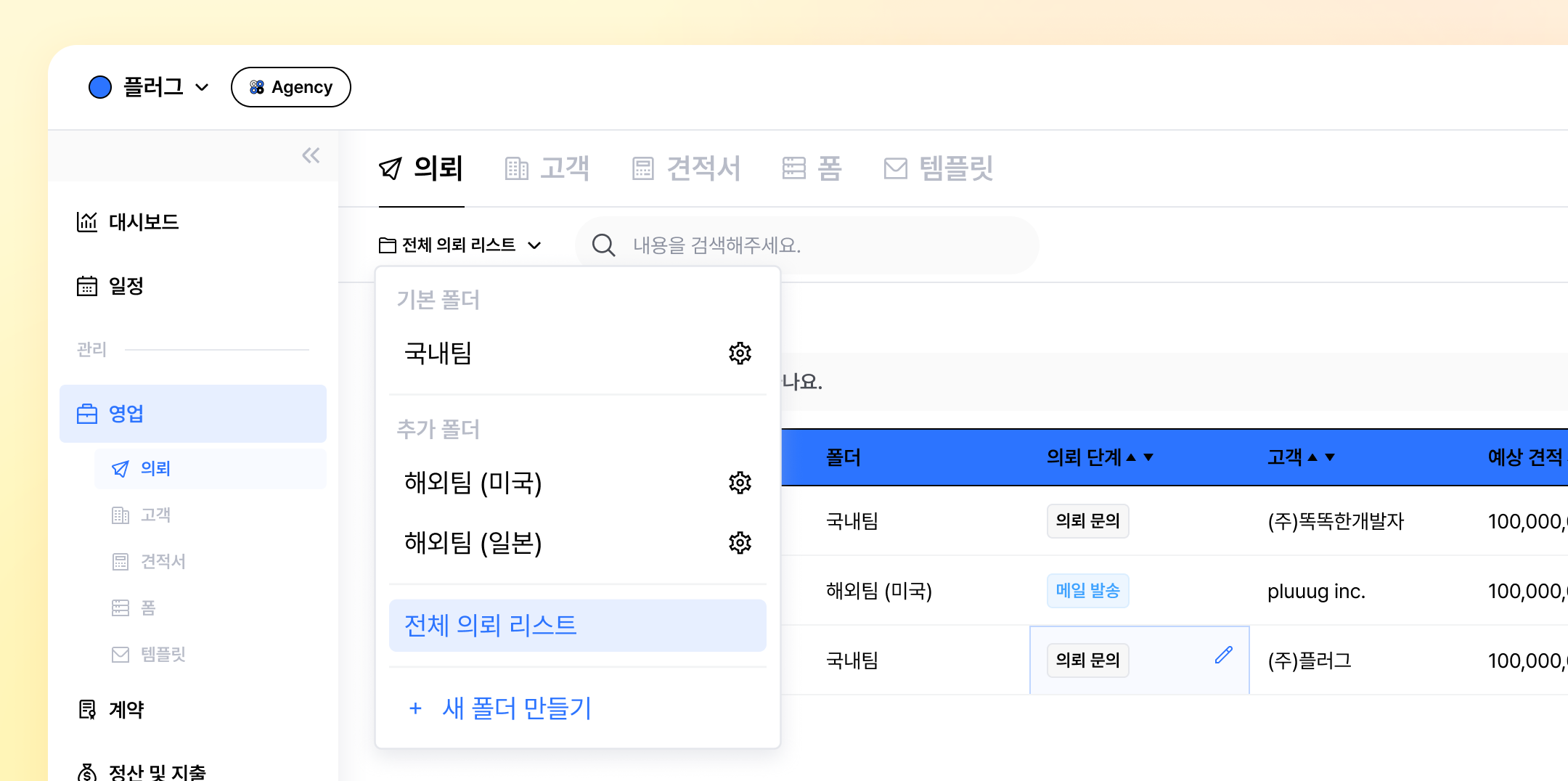The height and width of the screenshot is (781, 1568).
Task: Sort the 고객 column header
Action: click(1321, 457)
